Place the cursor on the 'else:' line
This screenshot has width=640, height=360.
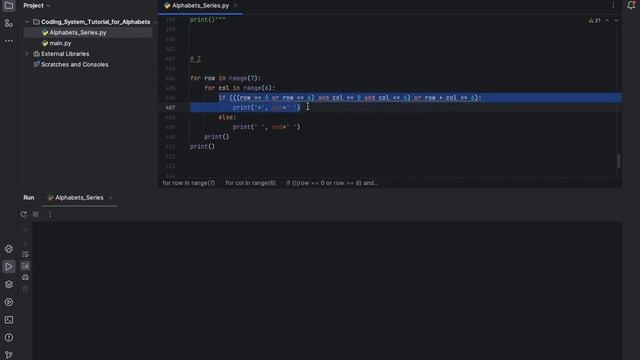tap(227, 117)
